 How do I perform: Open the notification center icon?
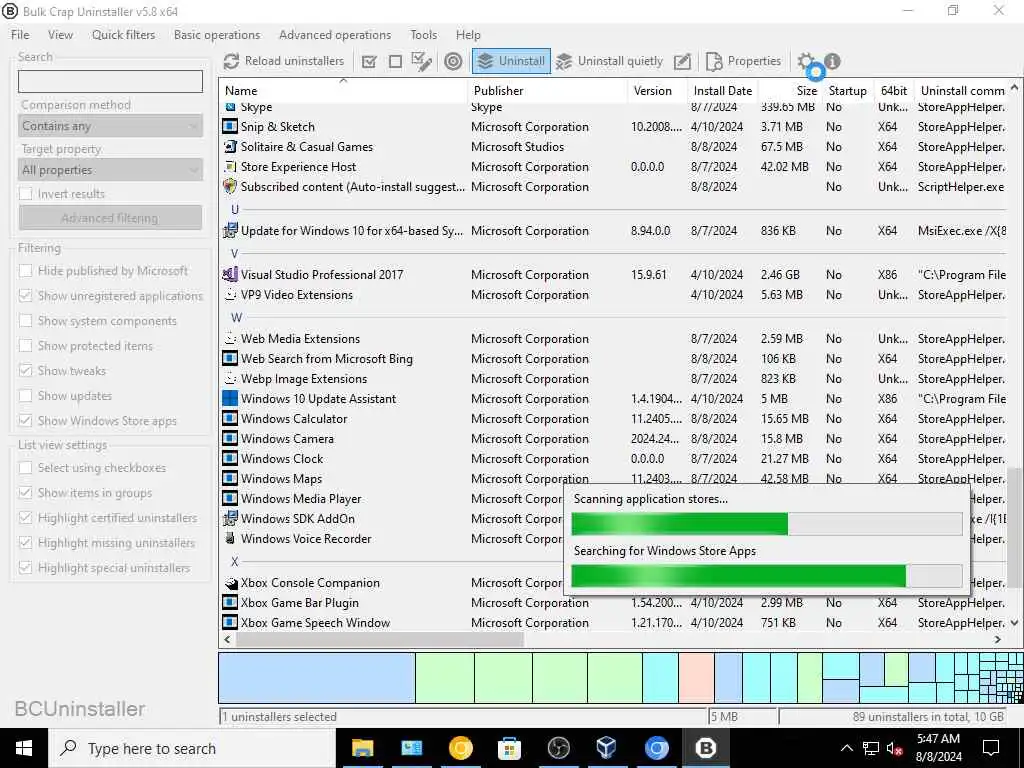click(991, 748)
